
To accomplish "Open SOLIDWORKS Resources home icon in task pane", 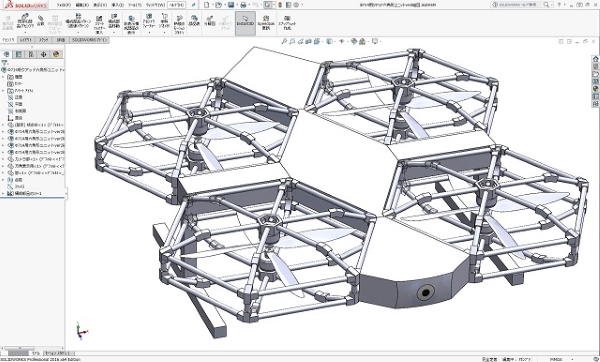I will 595,59.
